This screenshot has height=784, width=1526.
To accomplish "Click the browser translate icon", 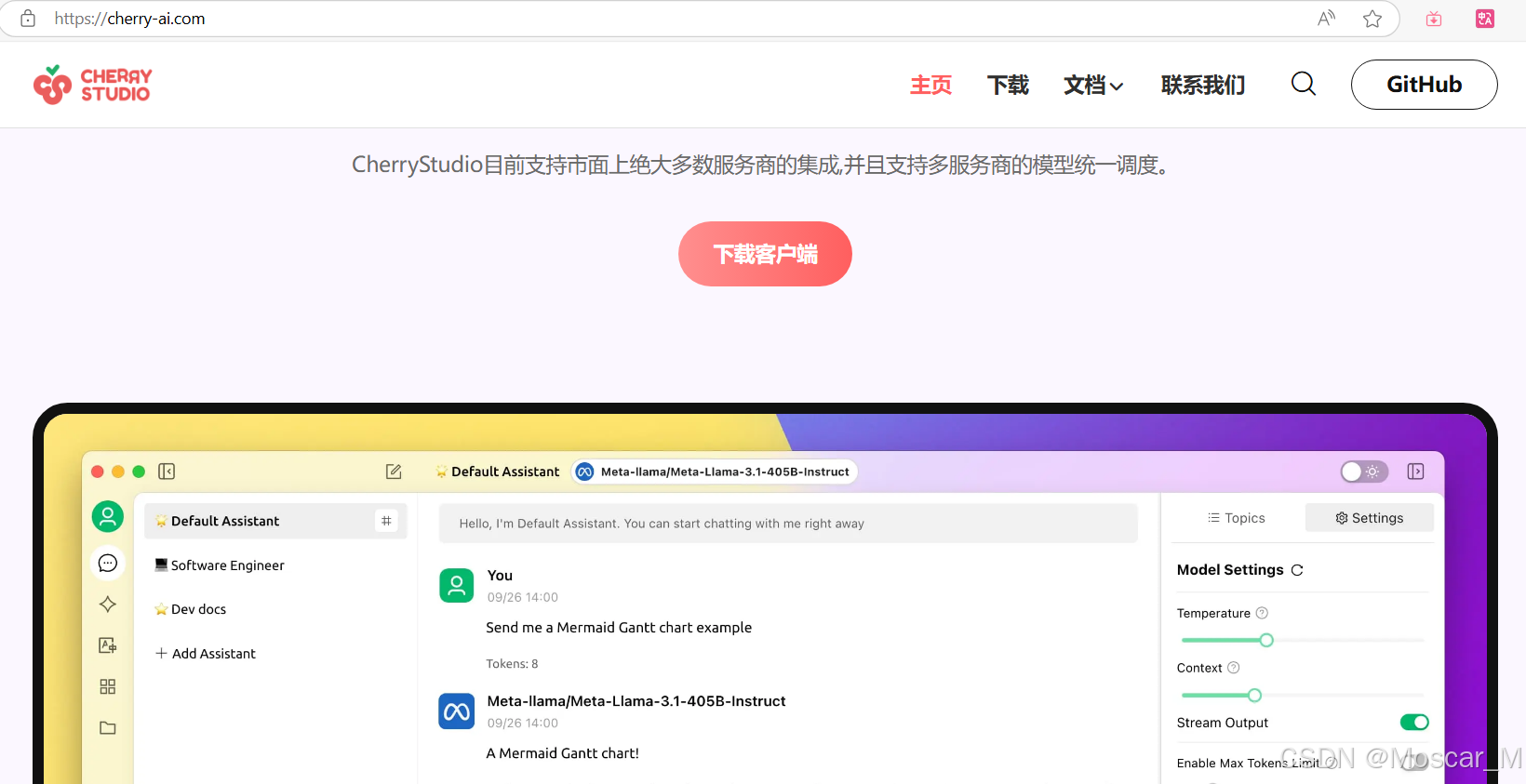I will tap(1485, 19).
